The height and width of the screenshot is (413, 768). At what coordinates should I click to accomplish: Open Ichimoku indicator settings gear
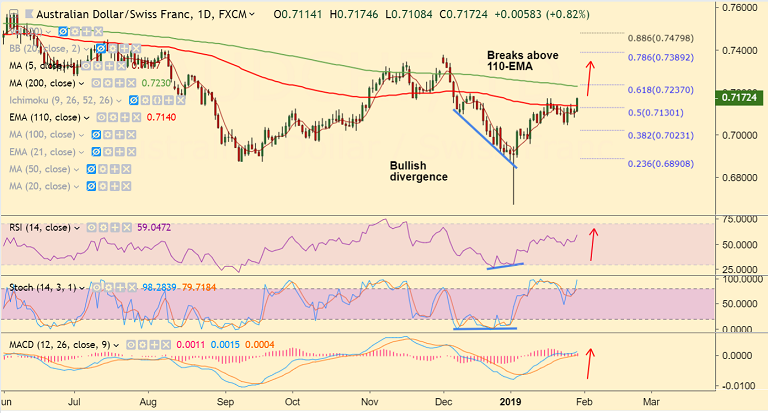(x=145, y=100)
